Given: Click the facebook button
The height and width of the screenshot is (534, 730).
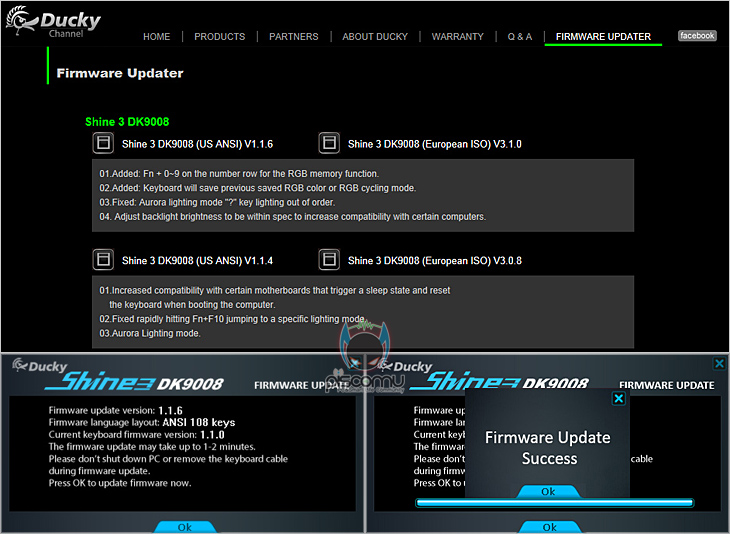Looking at the screenshot, I should pos(697,36).
